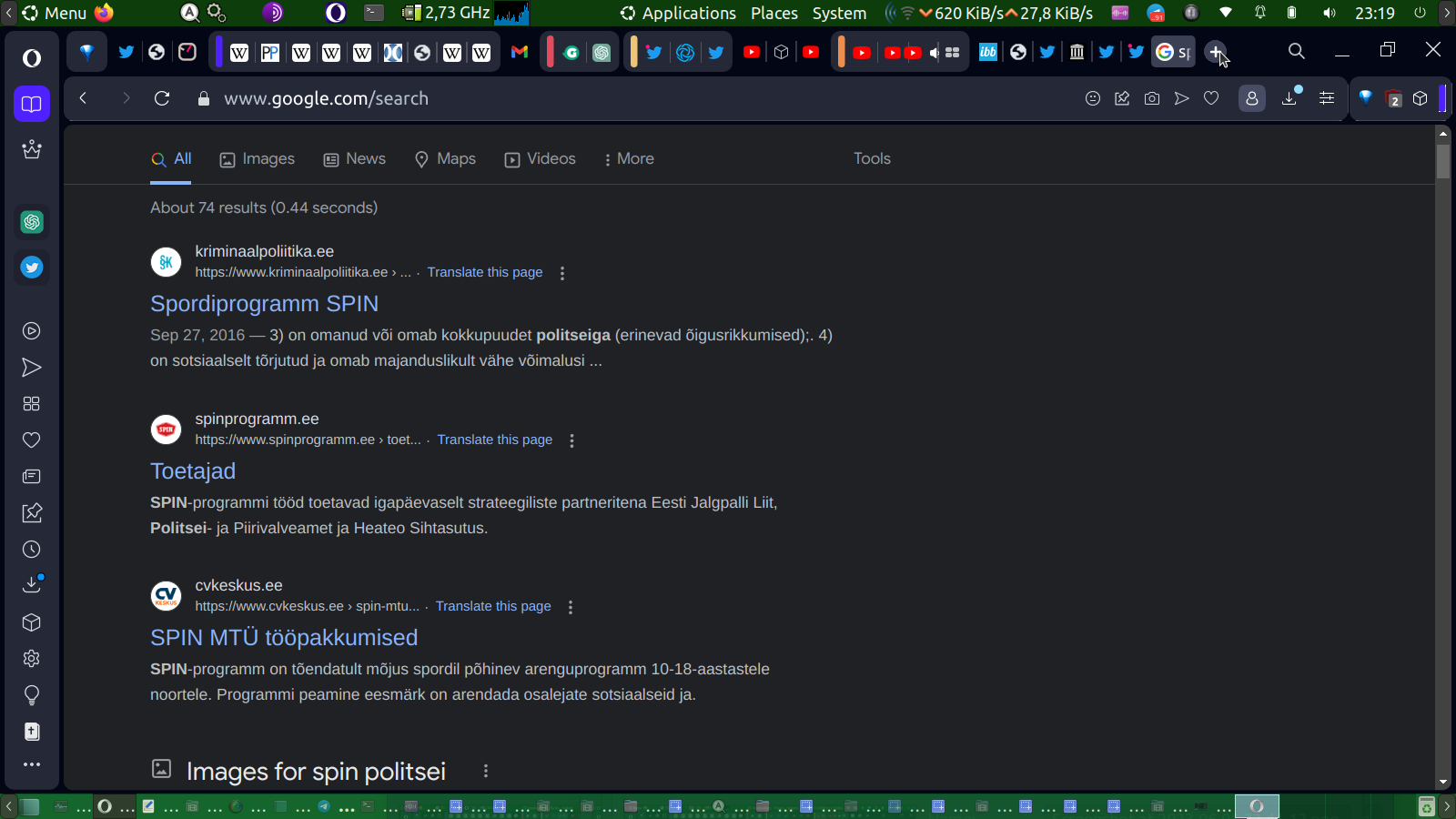Open Easy Setup sliders in the toolbar
Image resolution: width=1456 pixels, height=819 pixels.
(1327, 98)
